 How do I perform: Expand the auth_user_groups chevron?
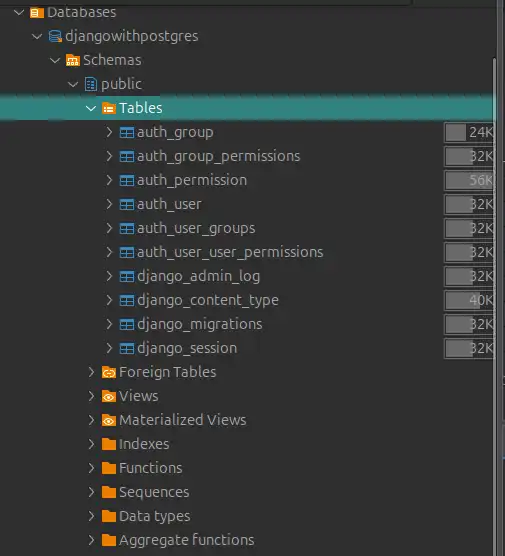pos(109,228)
